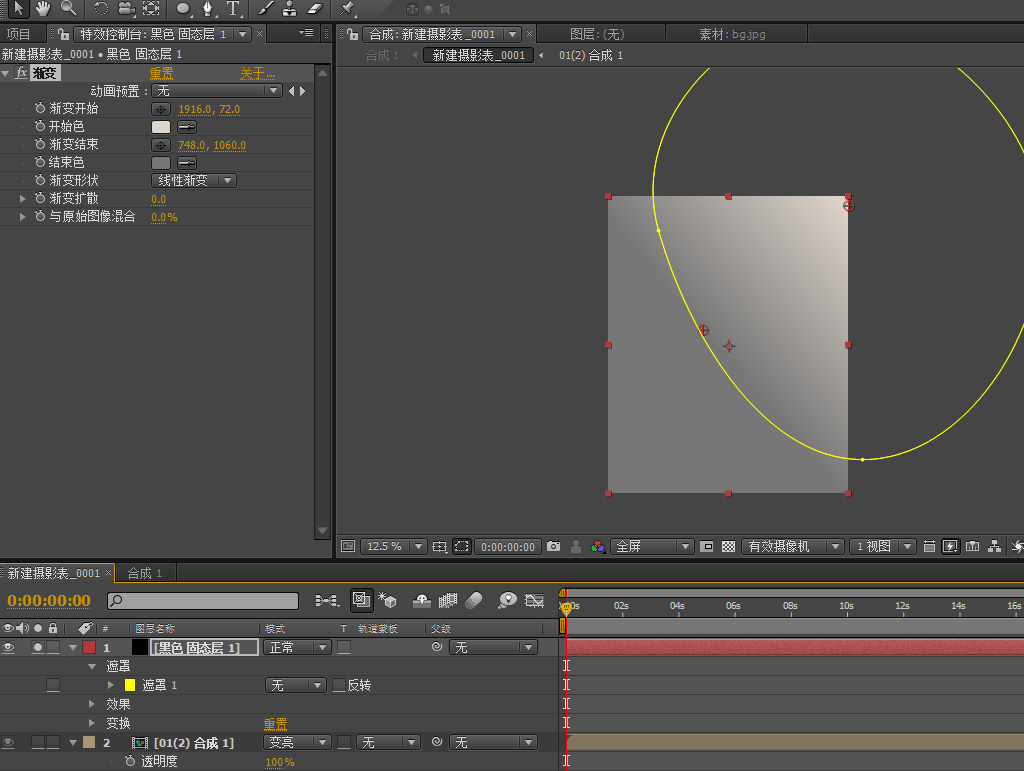Switch to the 项目 panel tab

pyautogui.click(x=19, y=34)
